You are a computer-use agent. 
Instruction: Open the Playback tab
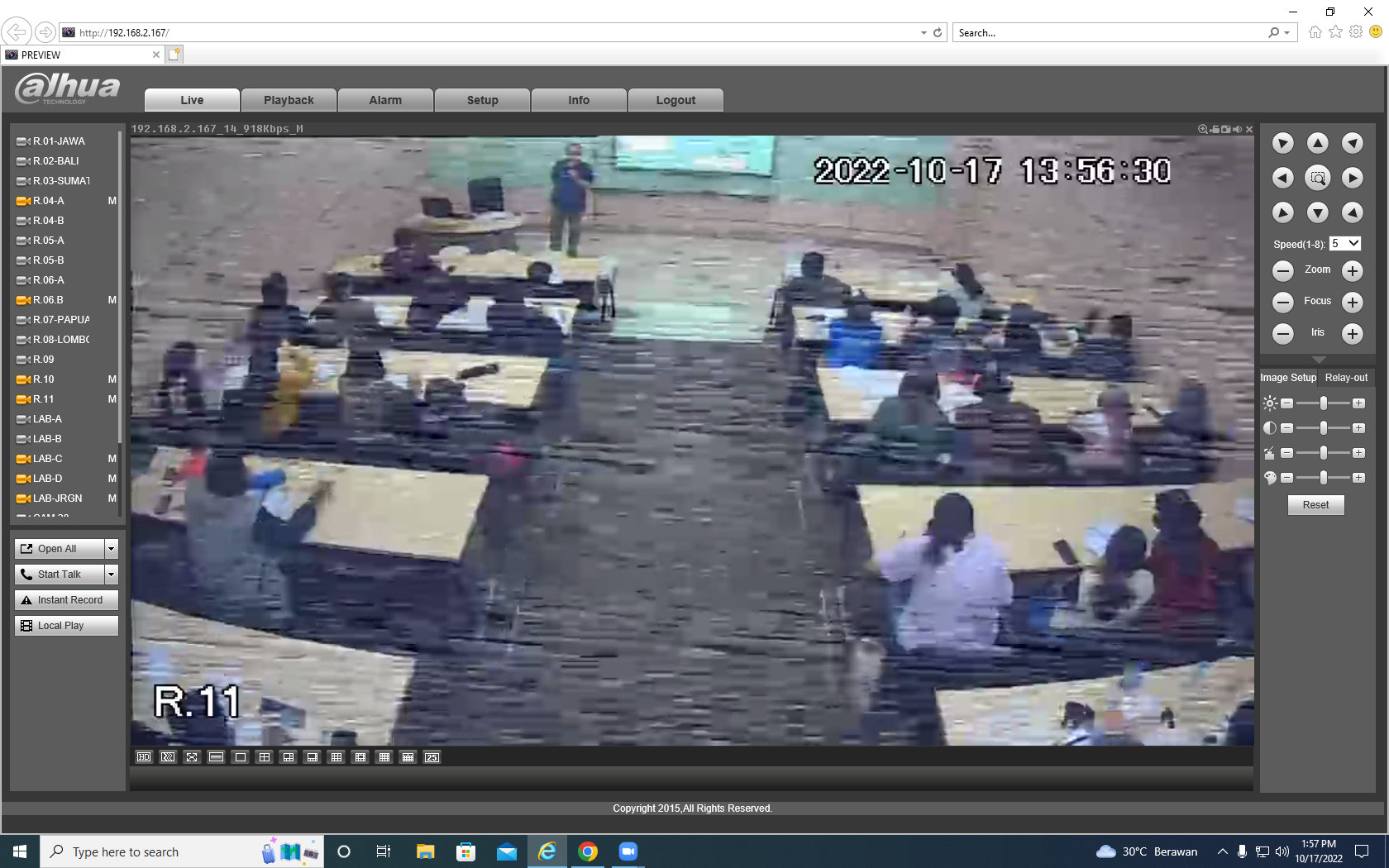tap(289, 100)
